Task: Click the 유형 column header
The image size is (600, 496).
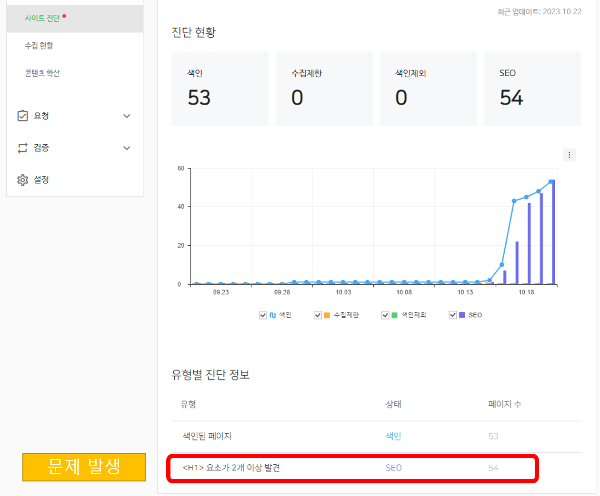Action: [188, 404]
